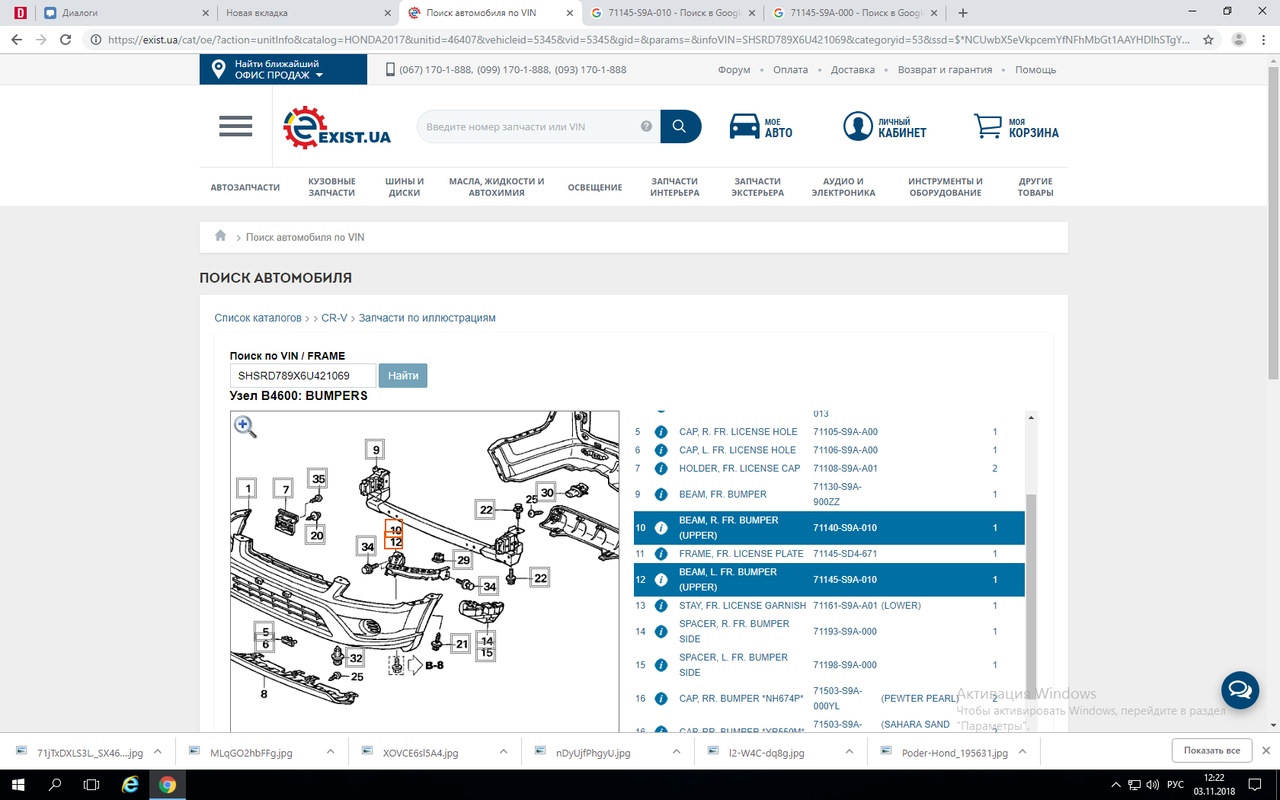
Task: Click the part number search box
Action: point(538,127)
